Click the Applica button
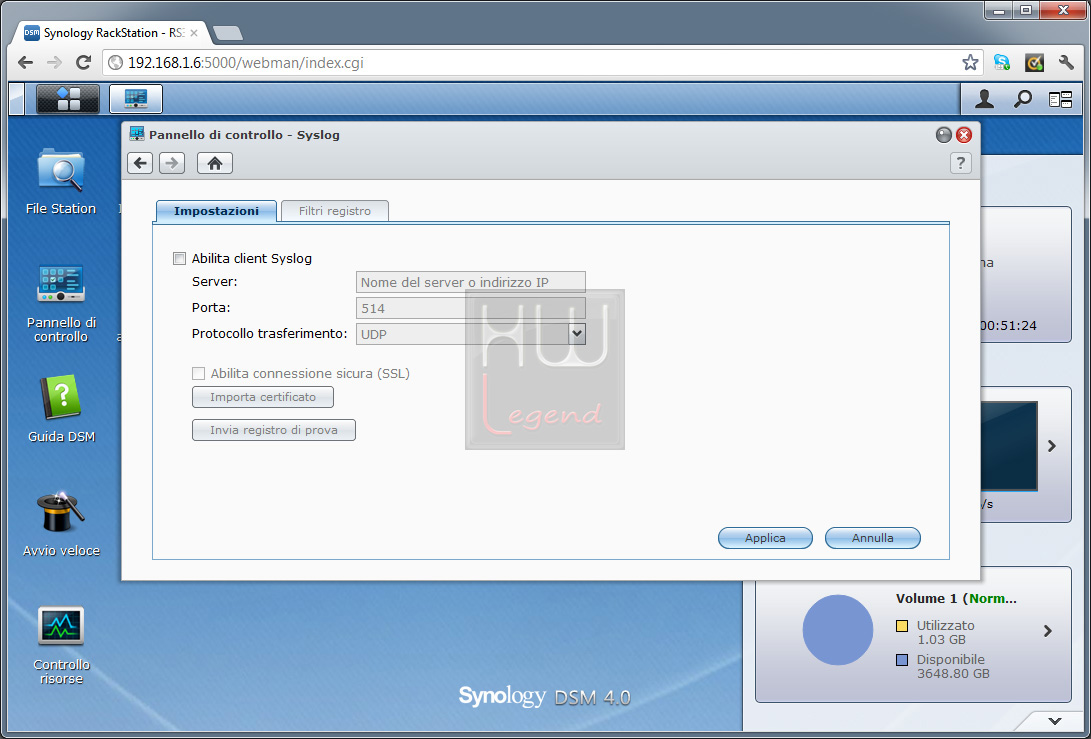 point(765,538)
